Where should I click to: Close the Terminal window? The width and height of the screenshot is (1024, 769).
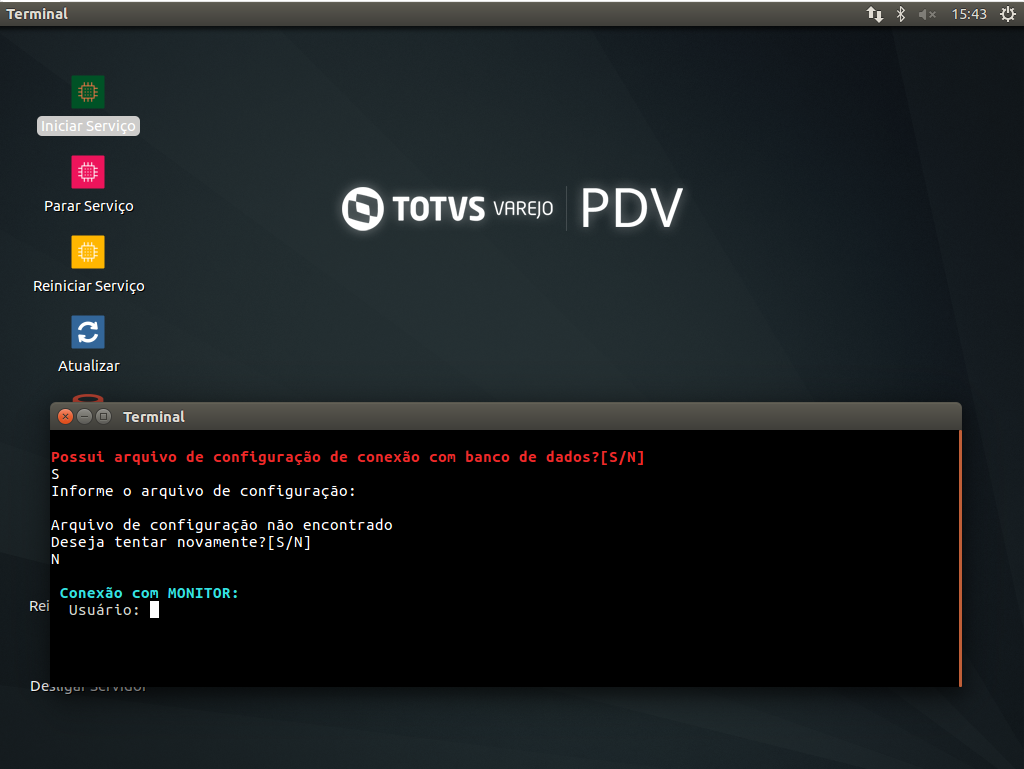[65, 416]
